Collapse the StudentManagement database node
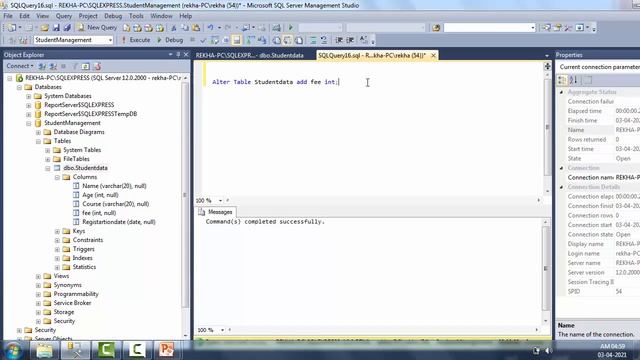The height and width of the screenshot is (360, 640). [x=29, y=123]
